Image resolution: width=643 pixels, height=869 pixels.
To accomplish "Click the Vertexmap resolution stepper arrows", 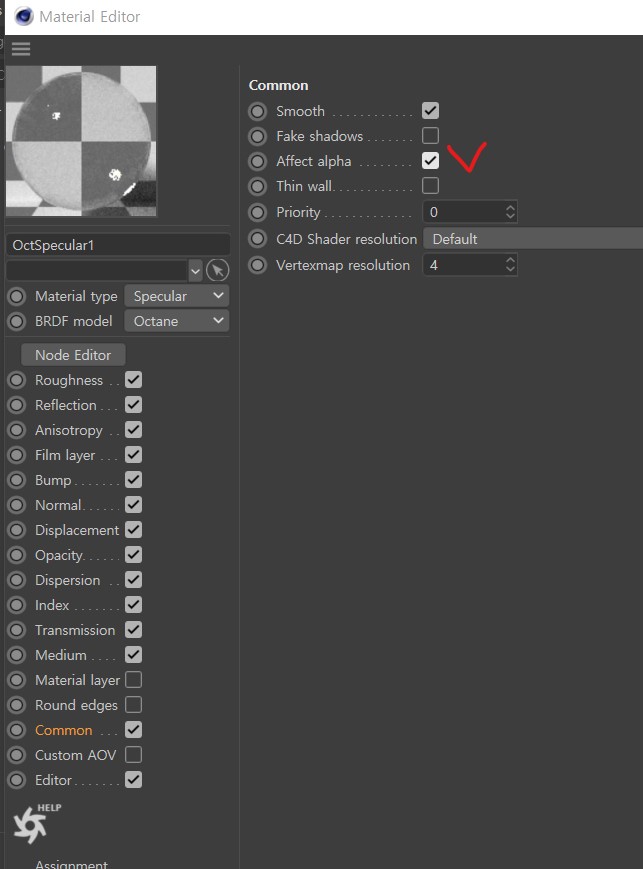I will 511,265.
